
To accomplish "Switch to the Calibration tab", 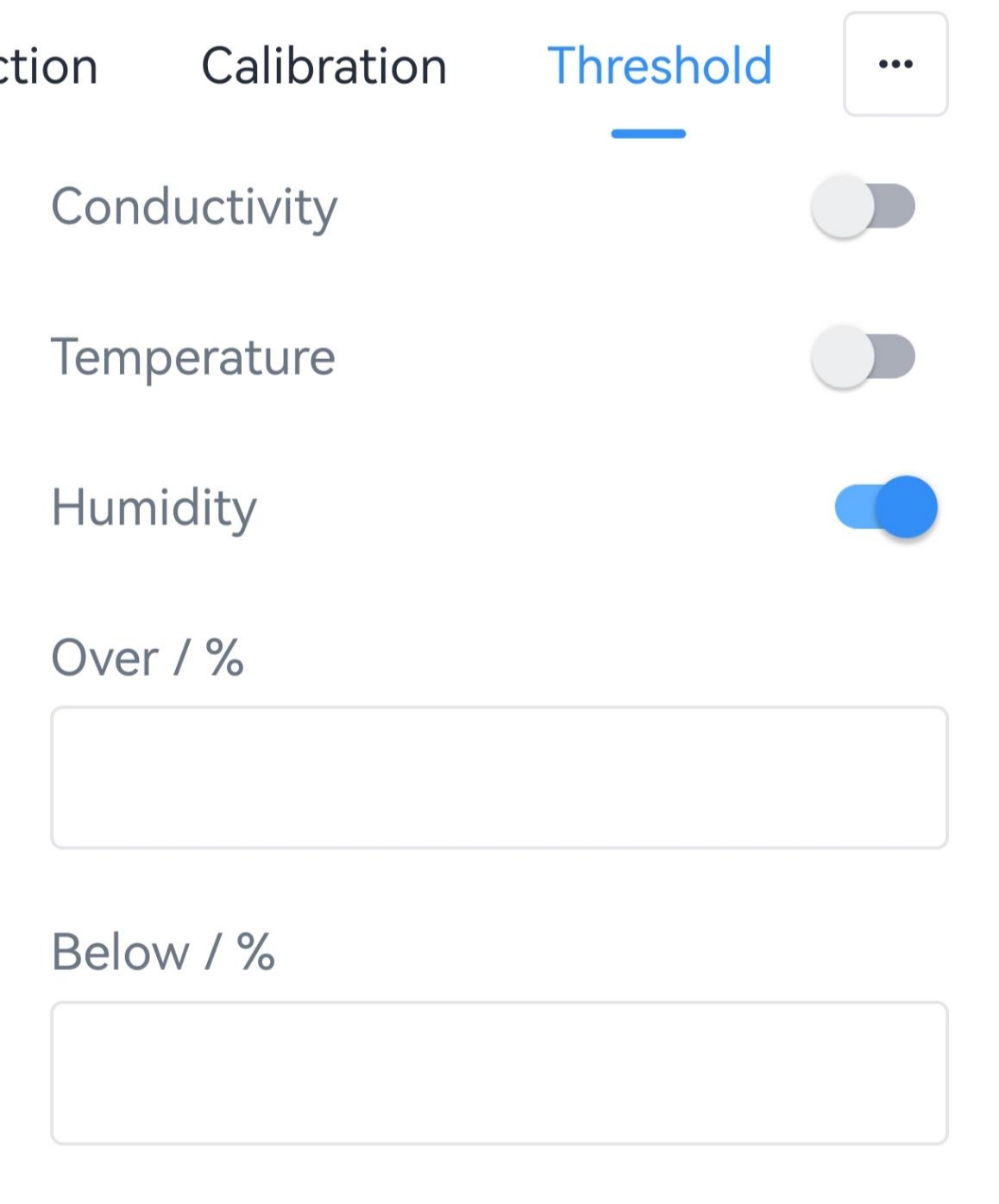I will (324, 66).
